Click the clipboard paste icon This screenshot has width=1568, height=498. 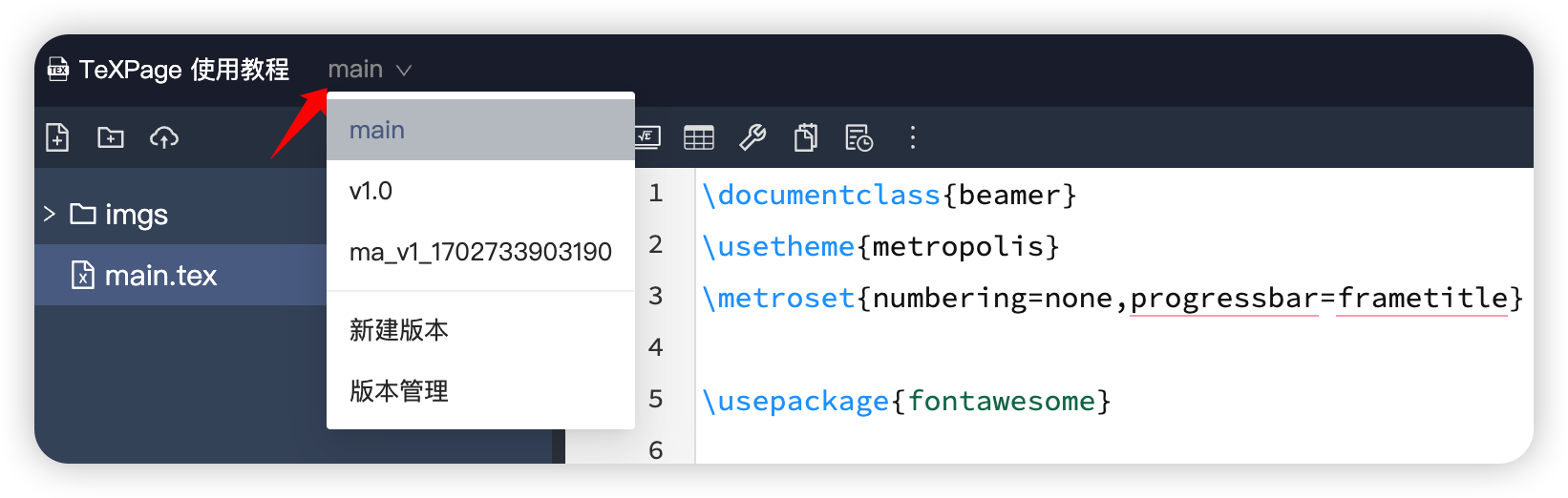tap(806, 138)
